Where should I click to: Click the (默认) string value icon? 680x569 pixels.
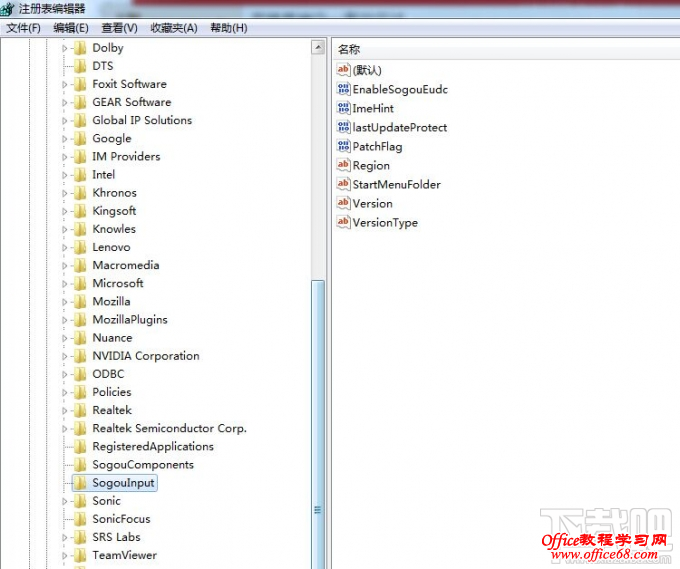point(343,70)
